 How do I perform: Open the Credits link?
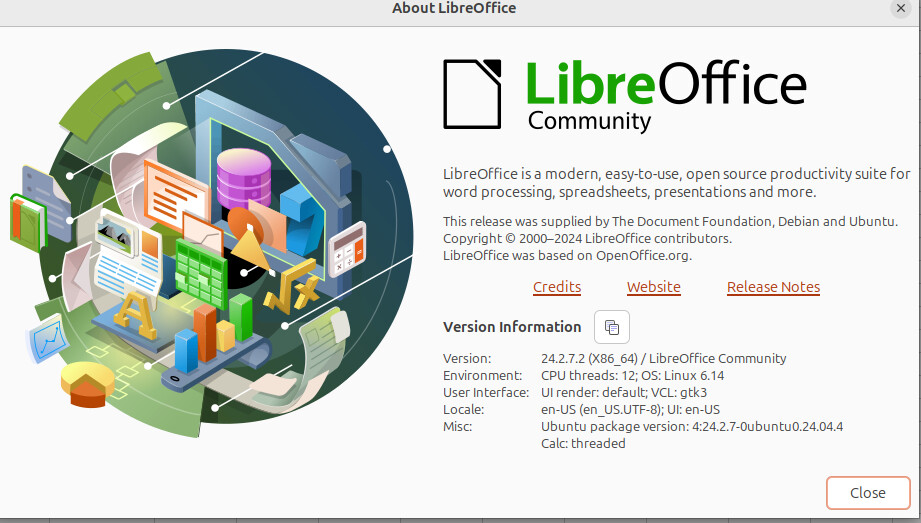click(557, 287)
